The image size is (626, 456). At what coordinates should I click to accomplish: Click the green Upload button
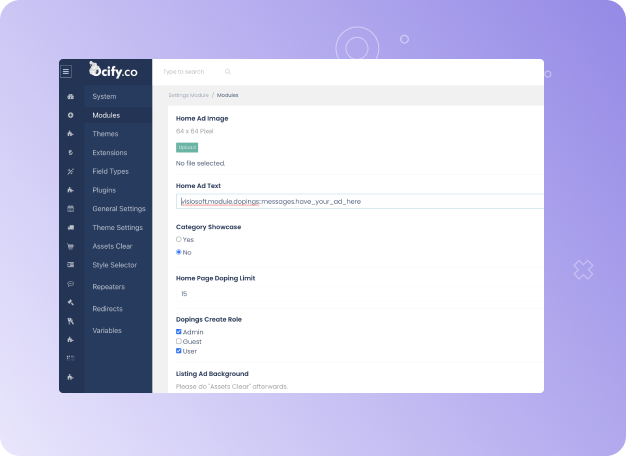click(x=187, y=147)
